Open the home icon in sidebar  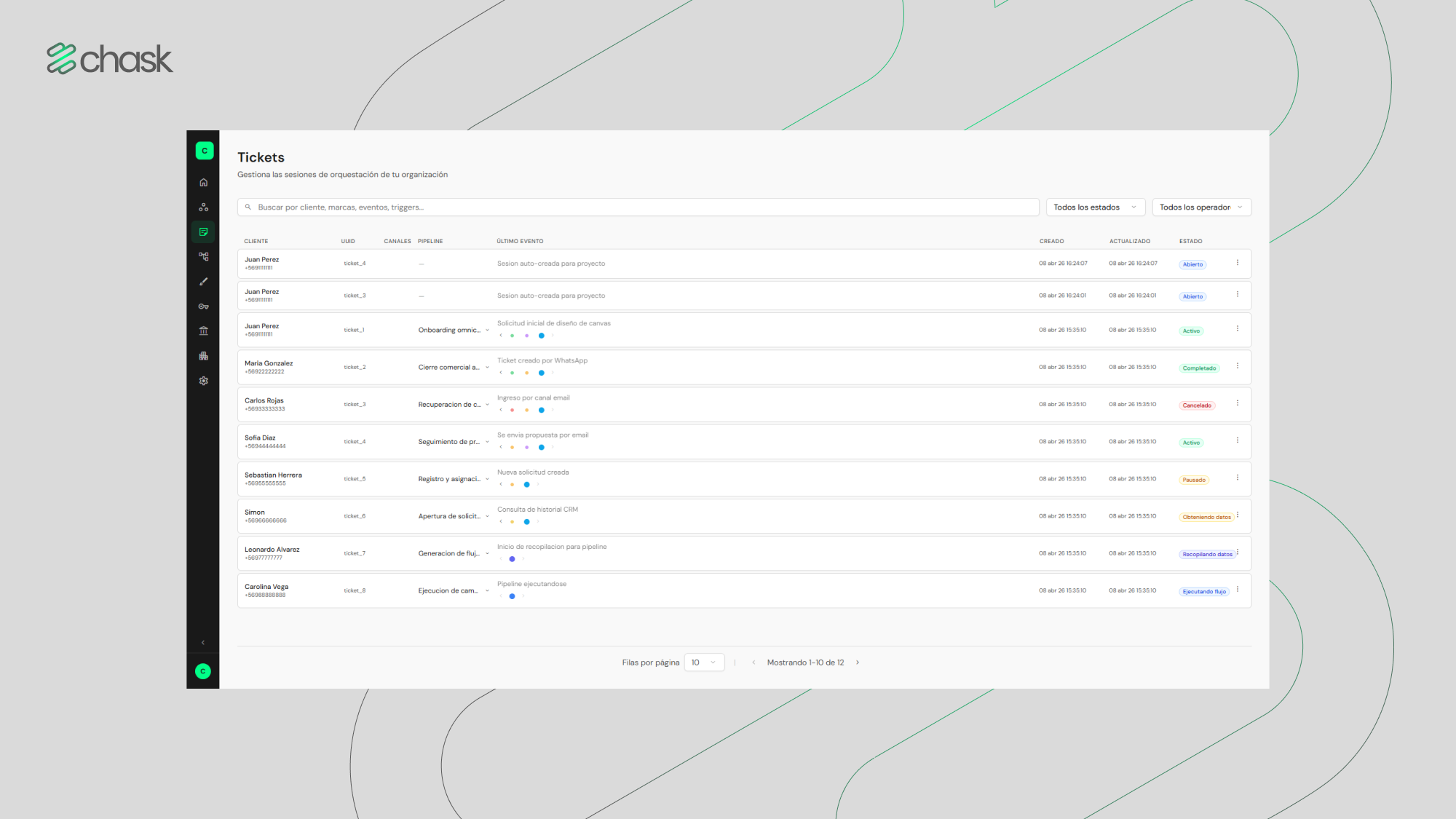click(204, 183)
